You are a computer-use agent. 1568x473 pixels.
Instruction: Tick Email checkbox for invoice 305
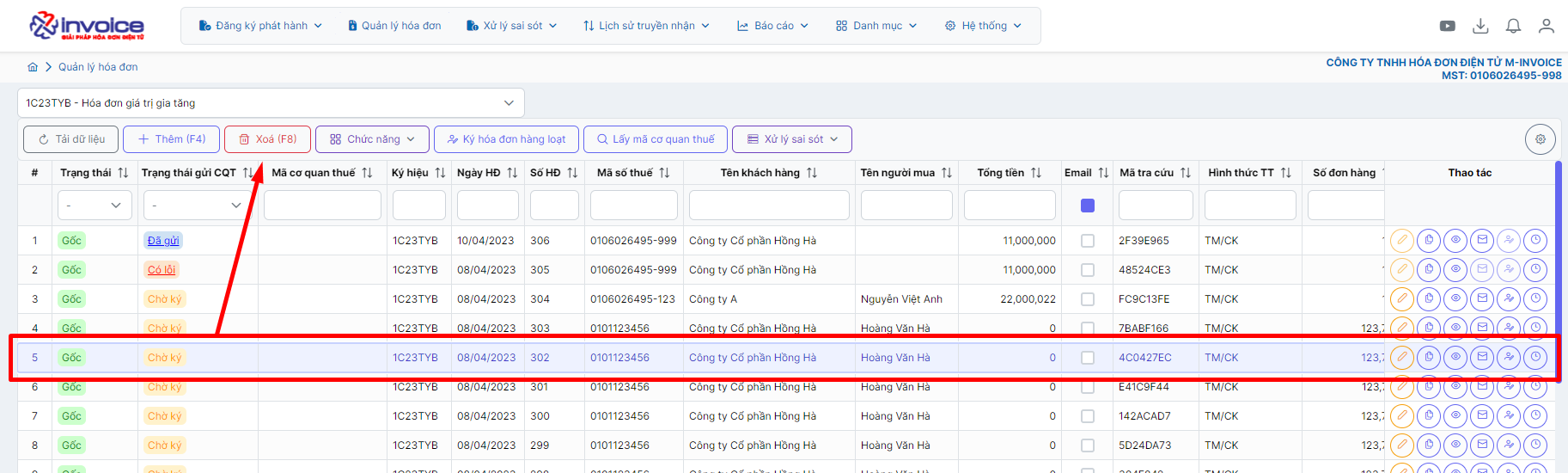click(1088, 270)
